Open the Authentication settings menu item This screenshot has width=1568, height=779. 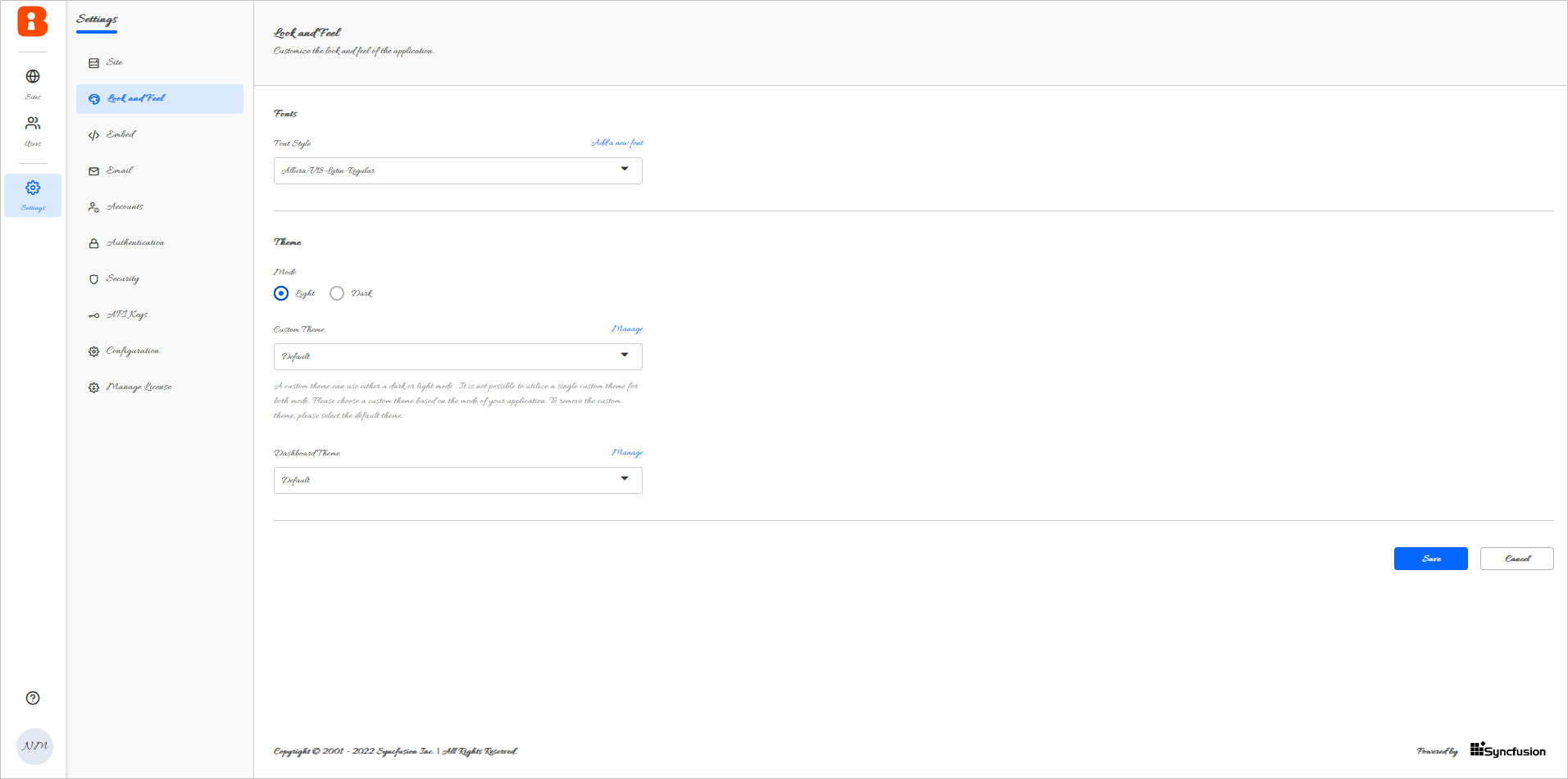tap(135, 243)
